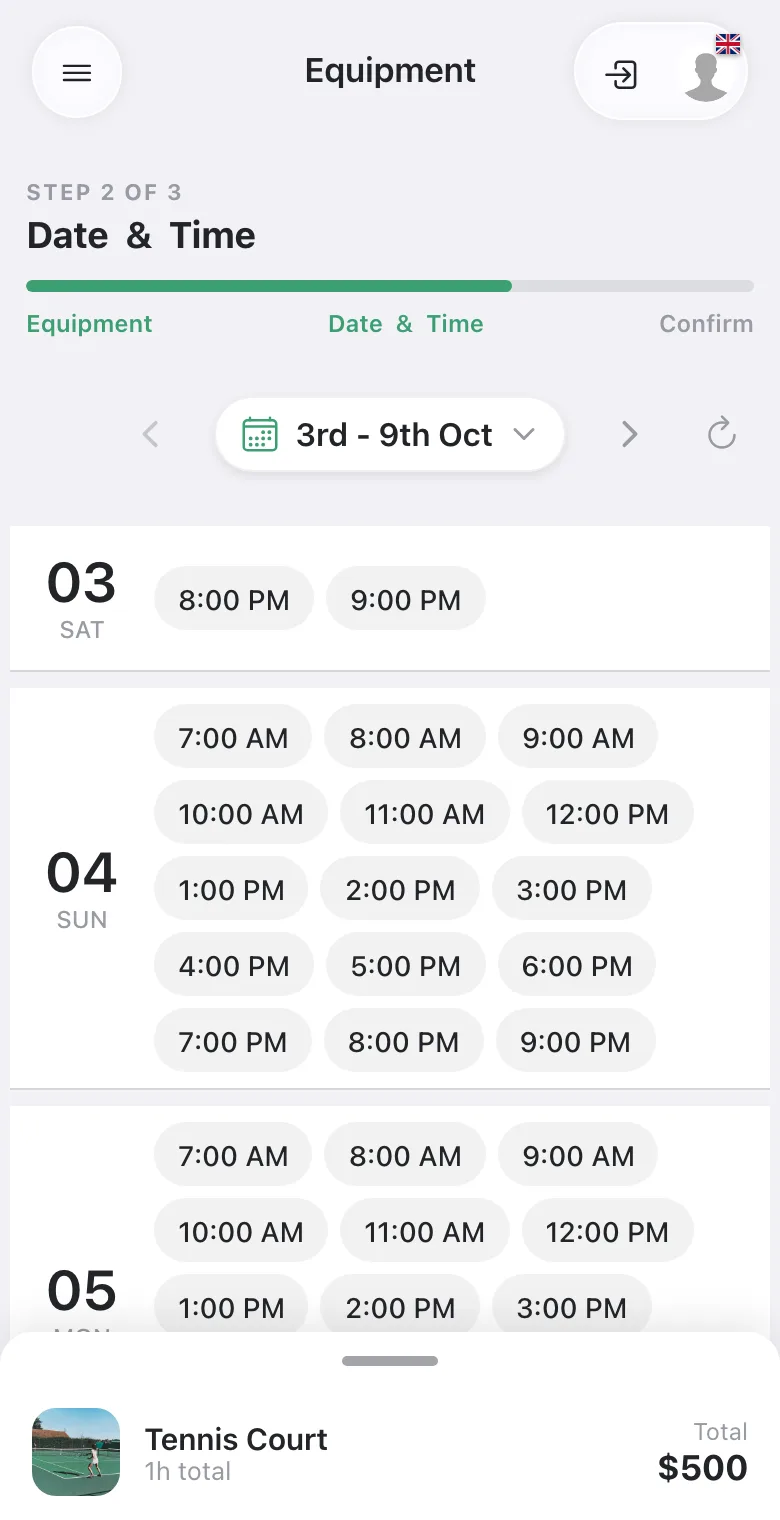Viewport: 780px width, 1520px height.
Task: Pick the 7:00 AM slot on Sunday 04
Action: [x=233, y=738]
